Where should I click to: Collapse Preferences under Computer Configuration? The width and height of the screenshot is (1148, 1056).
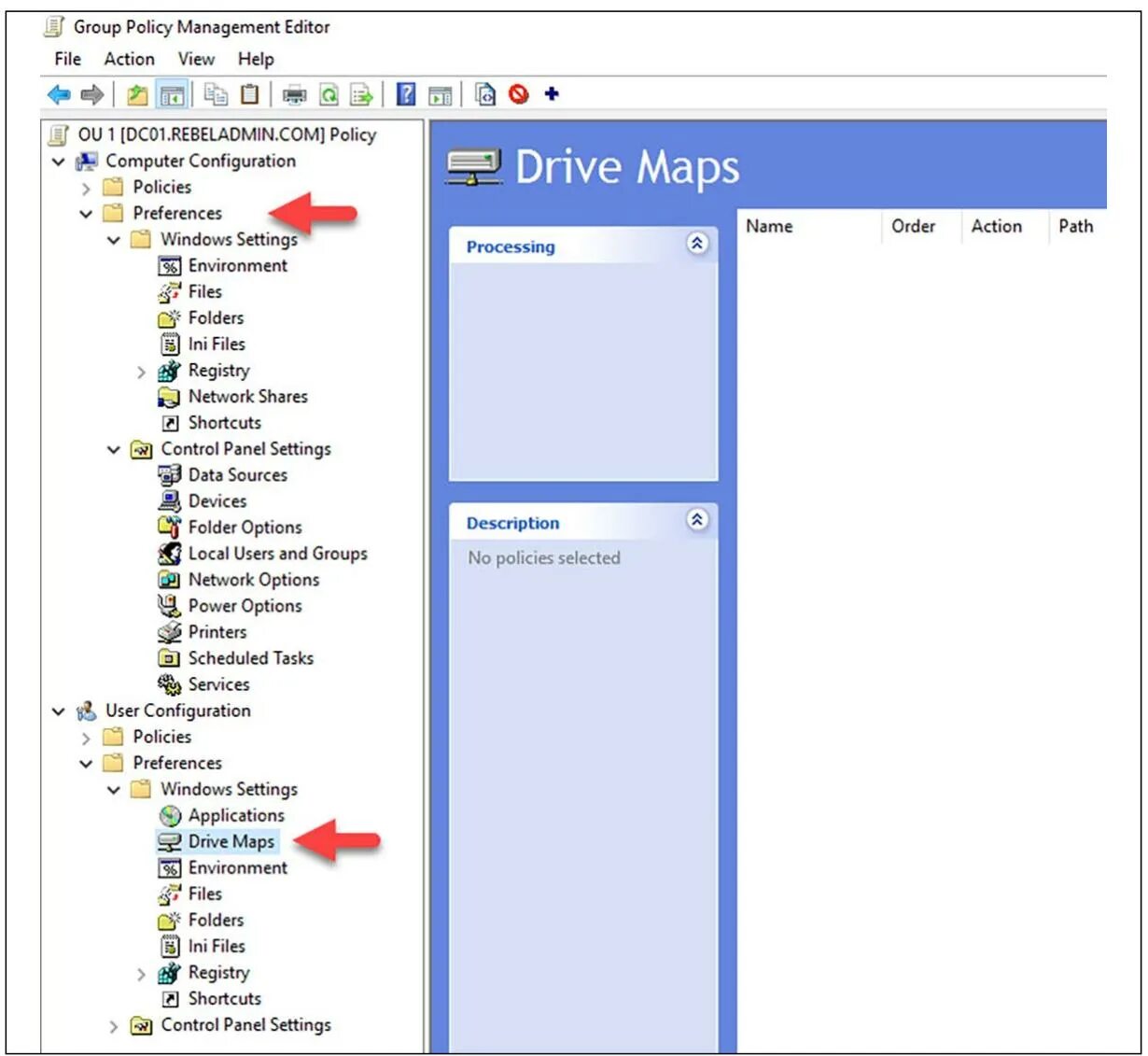coord(86,214)
